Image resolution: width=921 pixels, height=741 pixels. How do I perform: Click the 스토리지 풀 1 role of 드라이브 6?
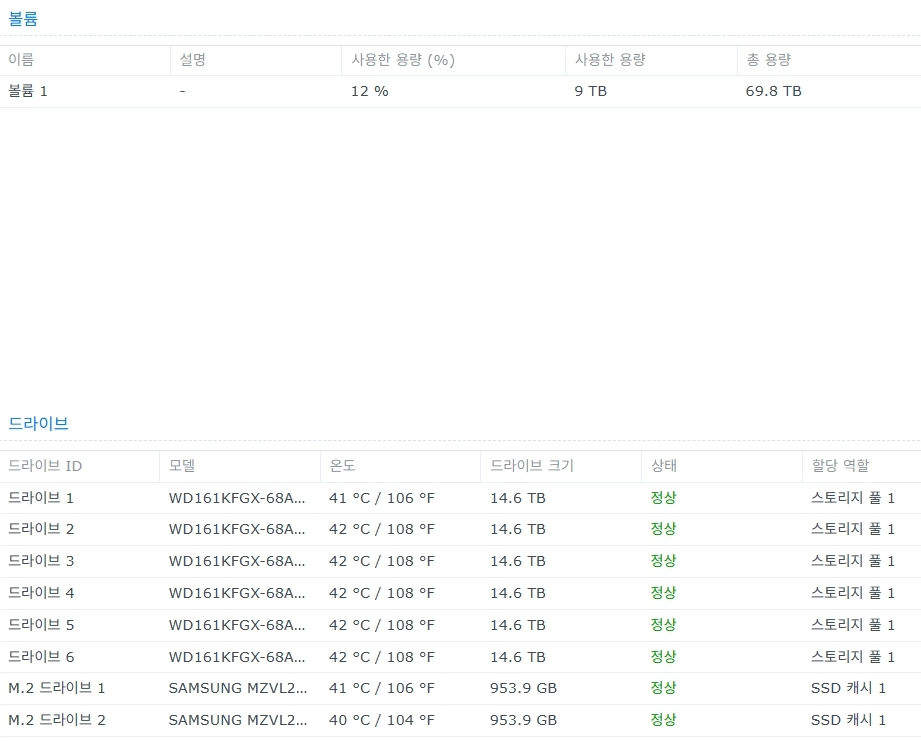tap(853, 657)
